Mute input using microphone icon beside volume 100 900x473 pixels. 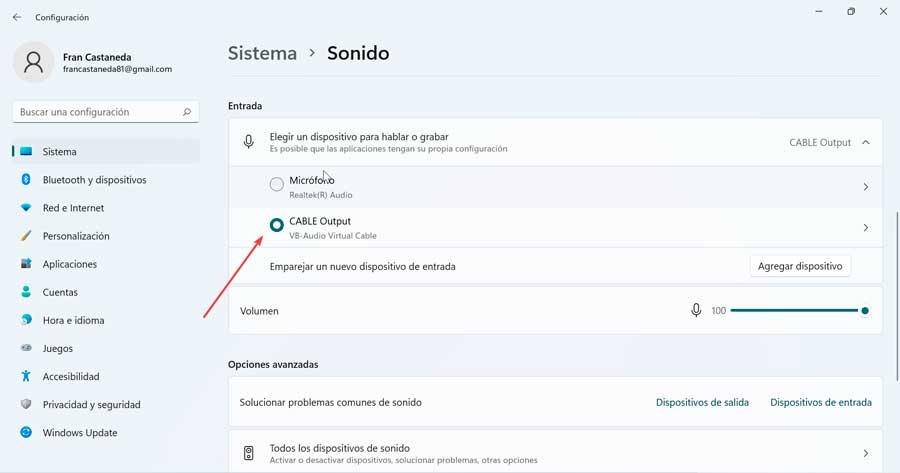click(x=696, y=311)
